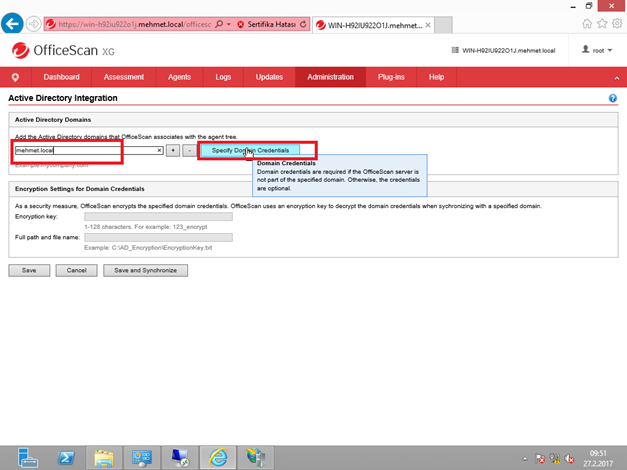Click the Cancel button

click(x=76, y=270)
